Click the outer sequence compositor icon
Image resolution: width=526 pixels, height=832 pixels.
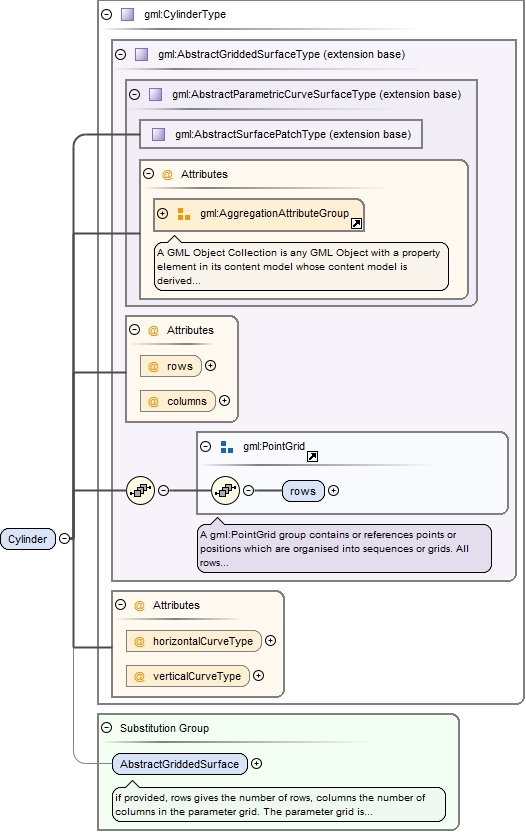point(141,491)
